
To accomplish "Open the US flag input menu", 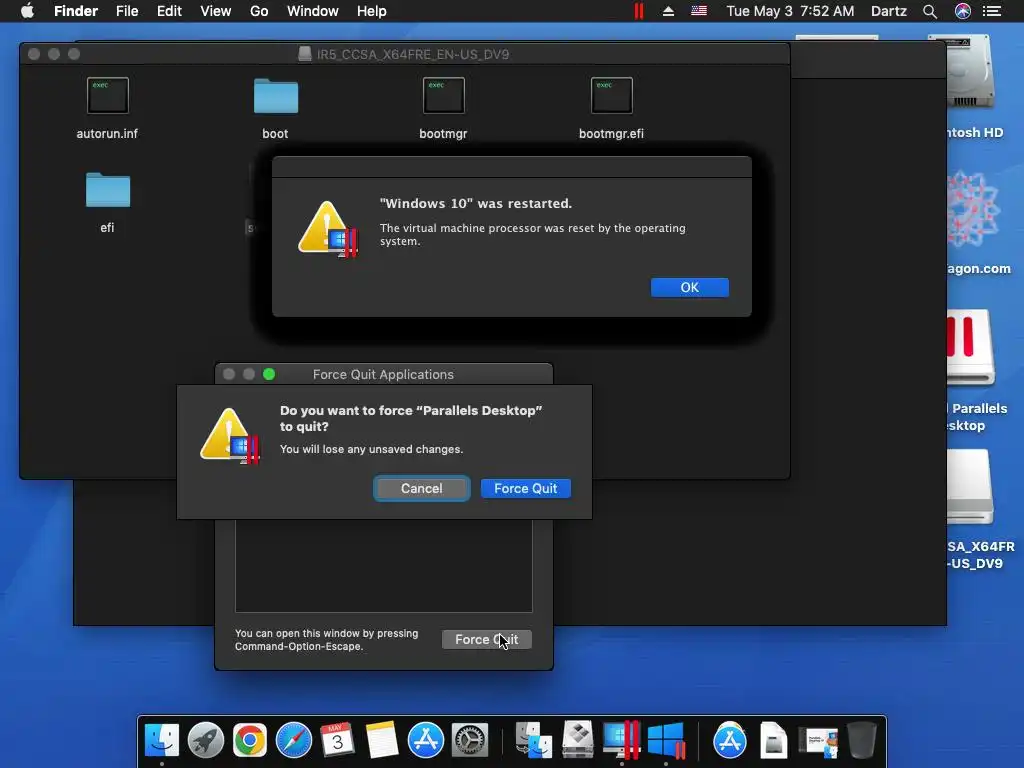I will point(699,11).
